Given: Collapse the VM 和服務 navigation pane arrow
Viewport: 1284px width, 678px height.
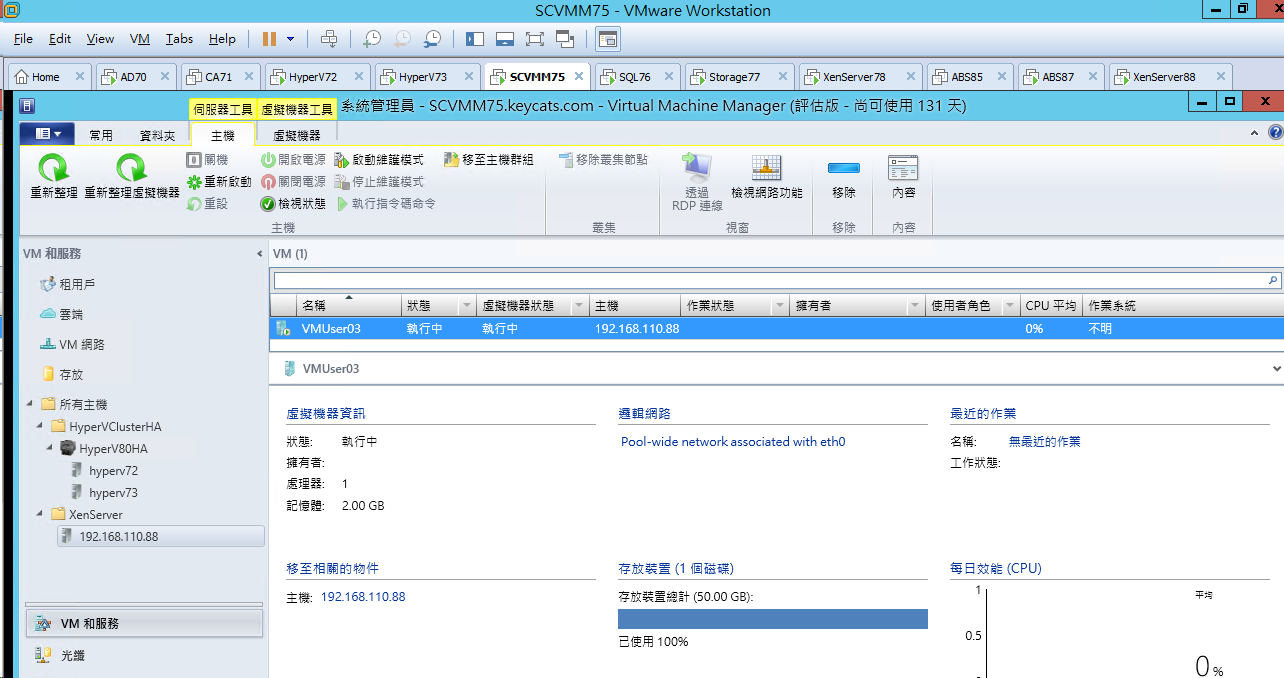Looking at the screenshot, I should pos(260,254).
